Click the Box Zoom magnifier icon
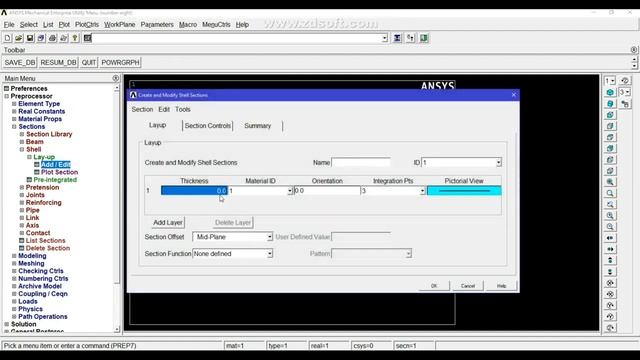Screen dimensions: 640x360 (x=610, y=193)
